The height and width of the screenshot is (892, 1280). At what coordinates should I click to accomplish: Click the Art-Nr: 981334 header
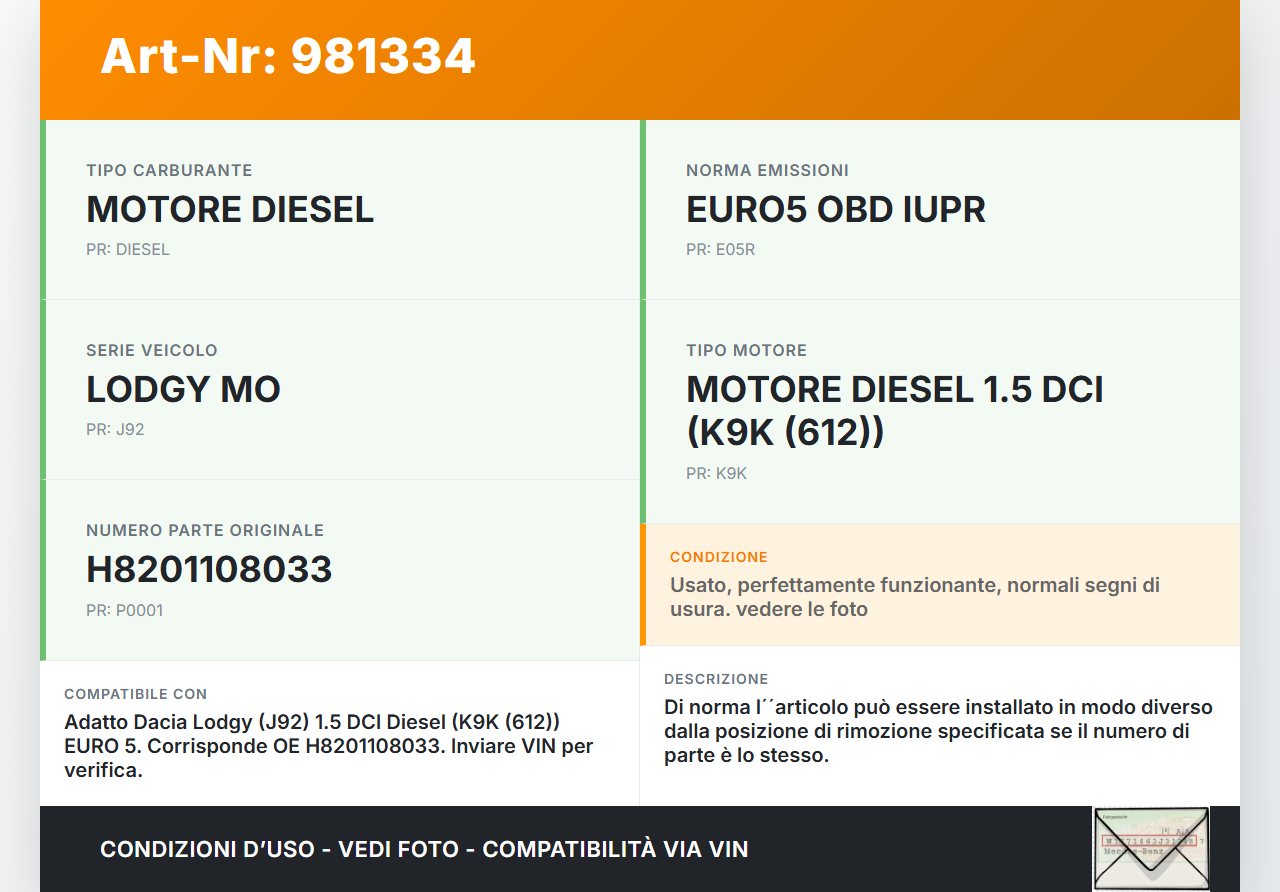(x=287, y=58)
